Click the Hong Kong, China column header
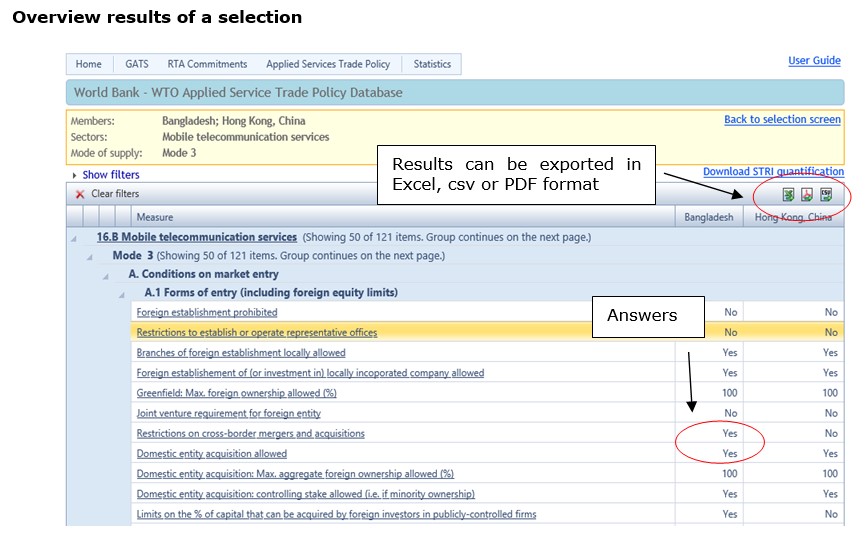The image size is (867, 542). (x=793, y=217)
